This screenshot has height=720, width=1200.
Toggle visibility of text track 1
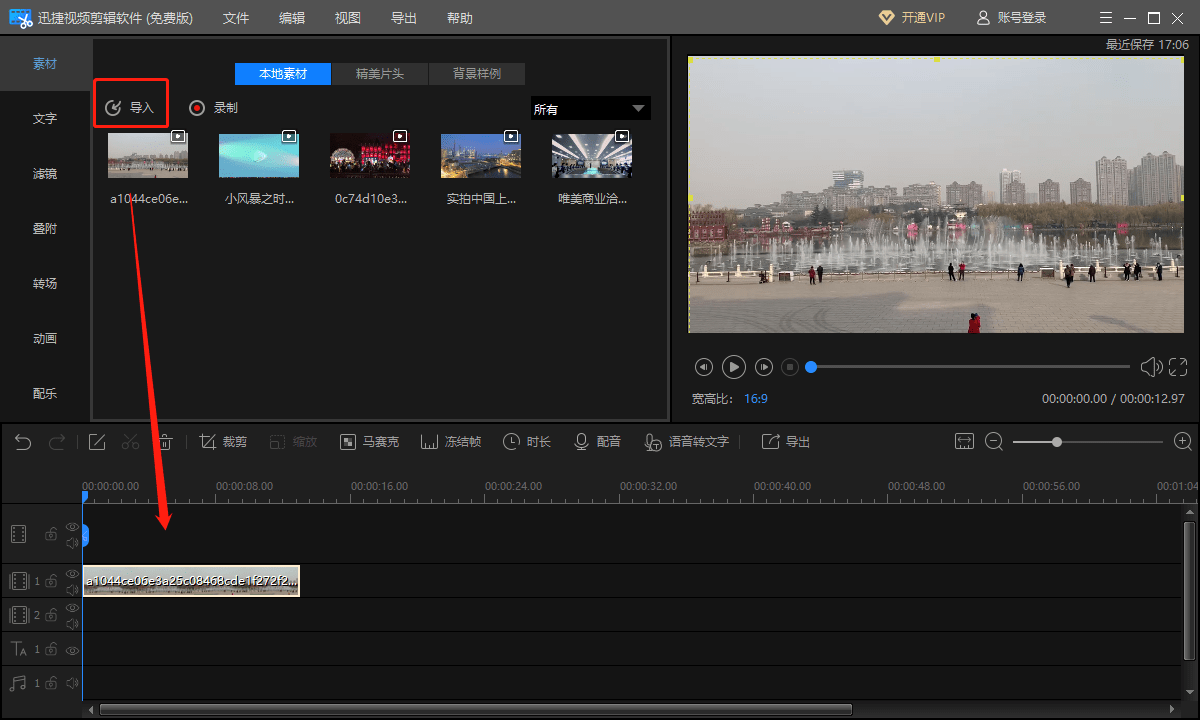[72, 649]
